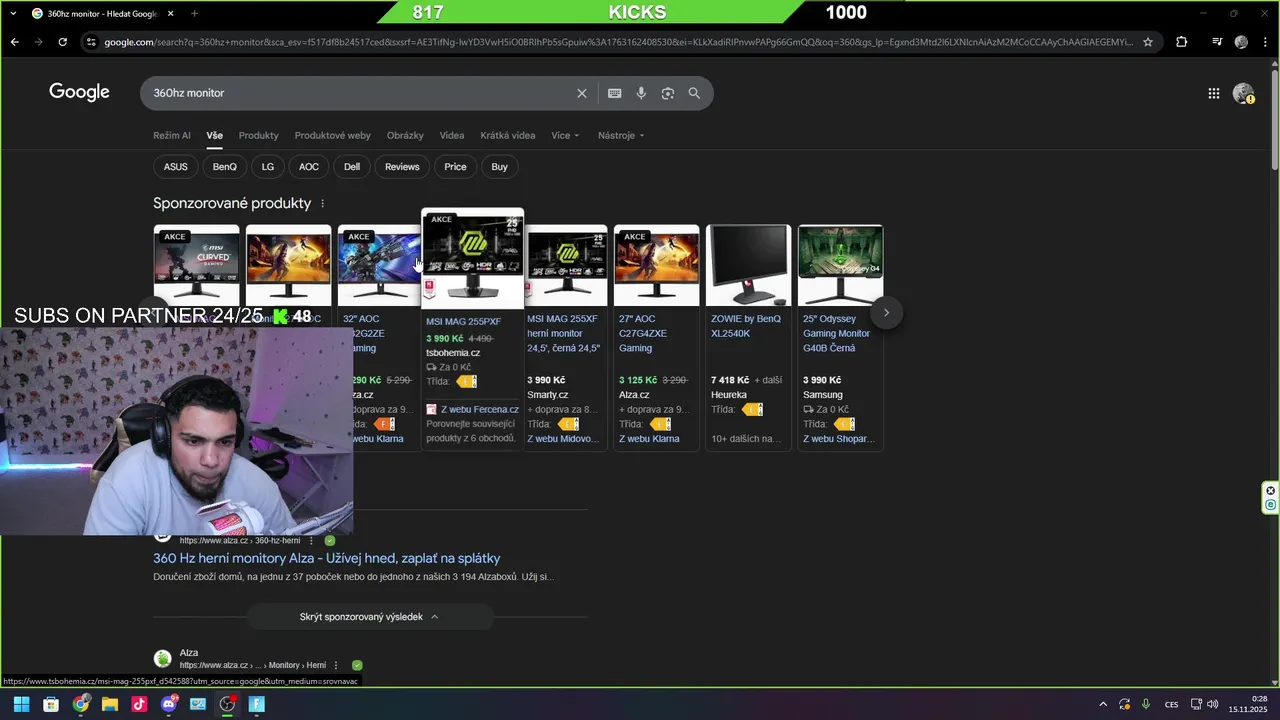
Task: Select the Reviews filter chip
Action: pos(402,167)
